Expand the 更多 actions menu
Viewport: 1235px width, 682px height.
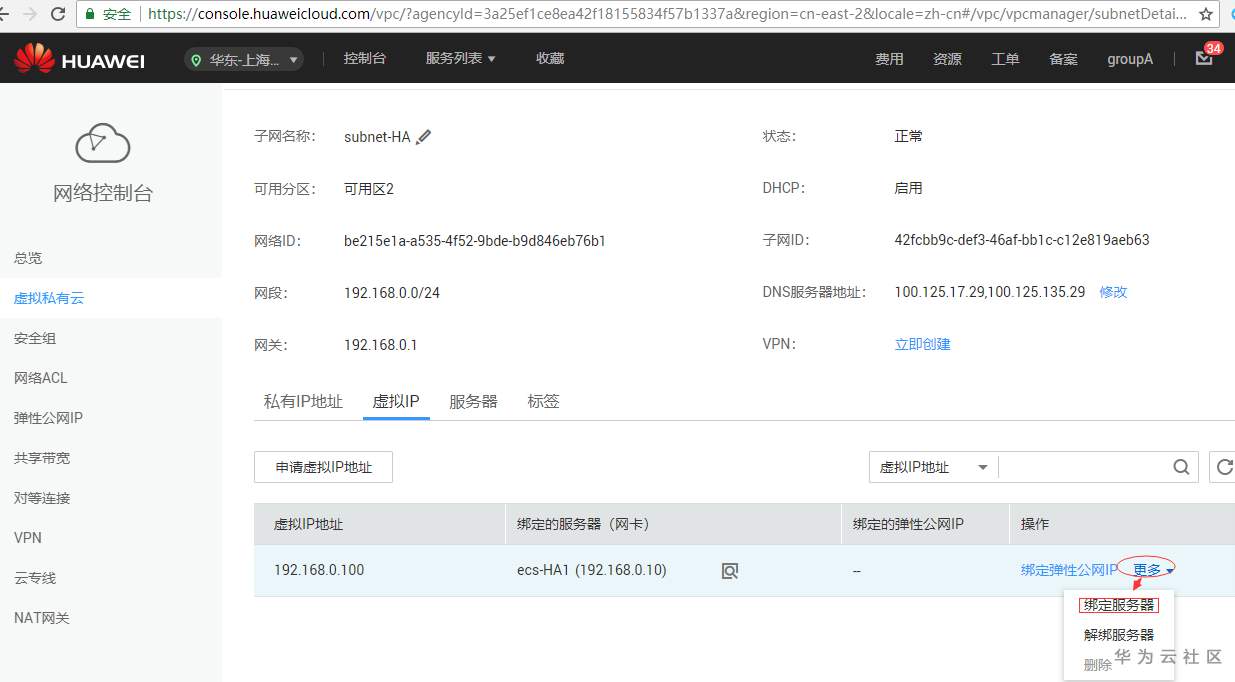[x=1153, y=570]
